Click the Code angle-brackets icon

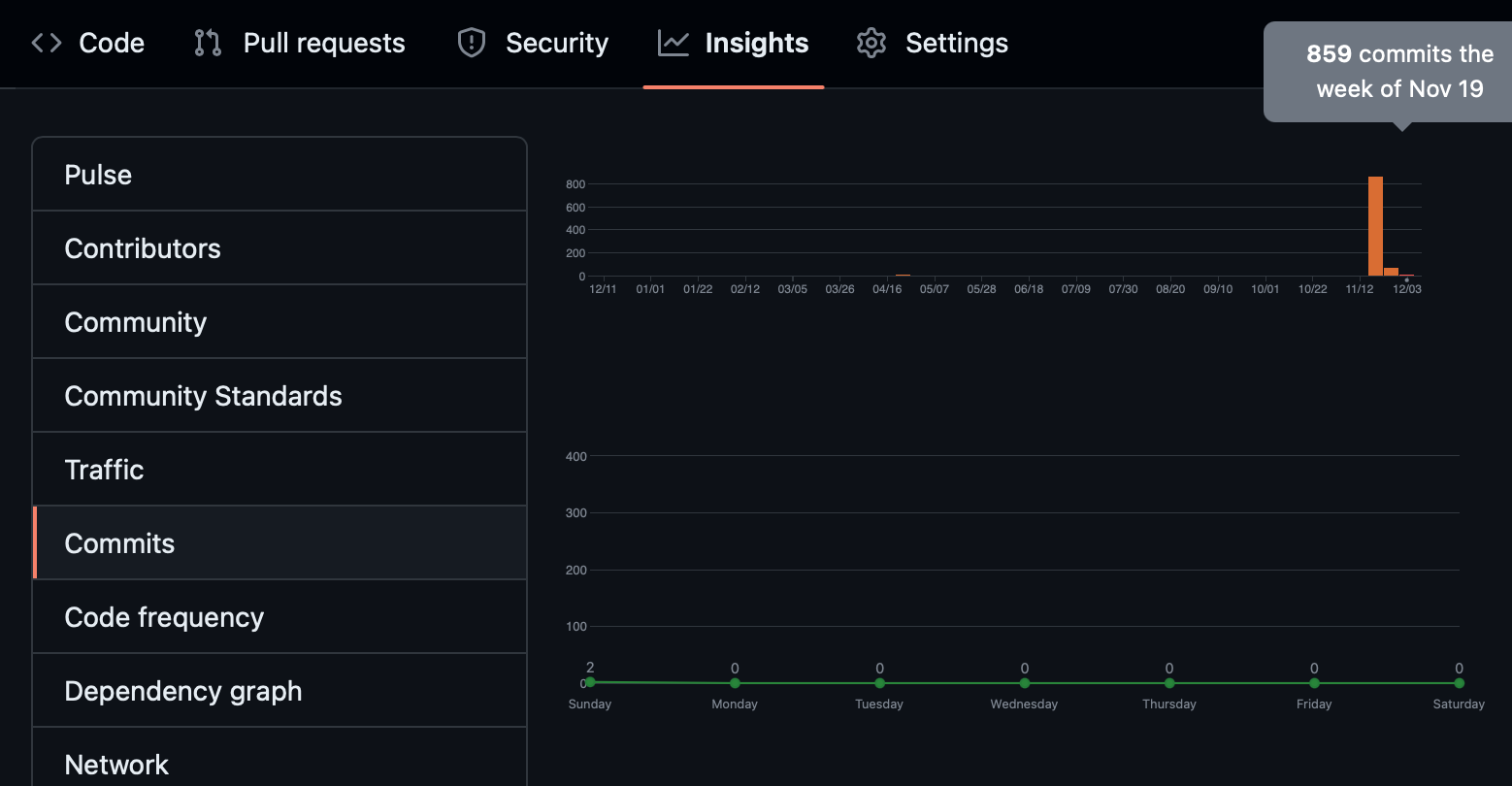[x=45, y=43]
